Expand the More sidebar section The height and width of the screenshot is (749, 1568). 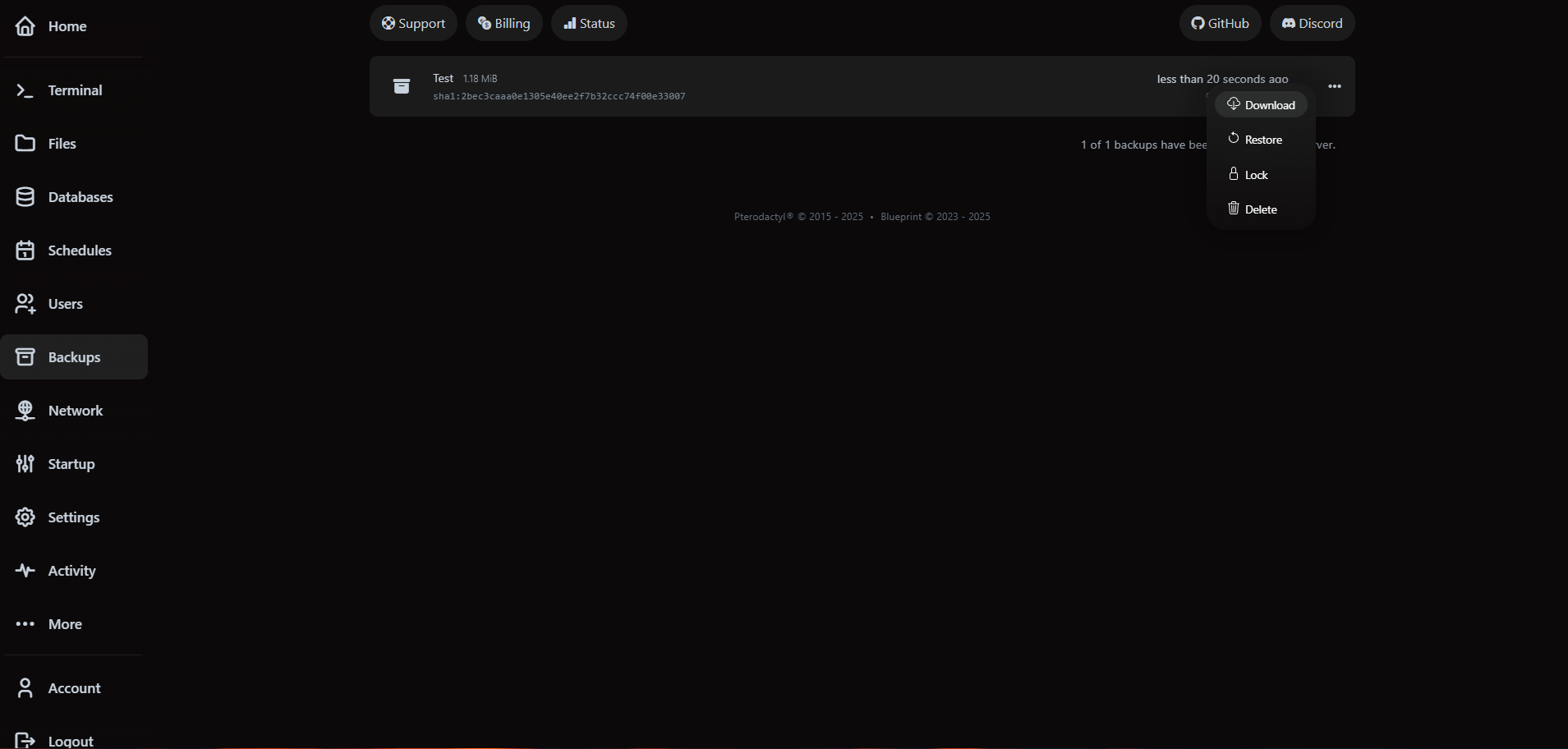pyautogui.click(x=64, y=623)
